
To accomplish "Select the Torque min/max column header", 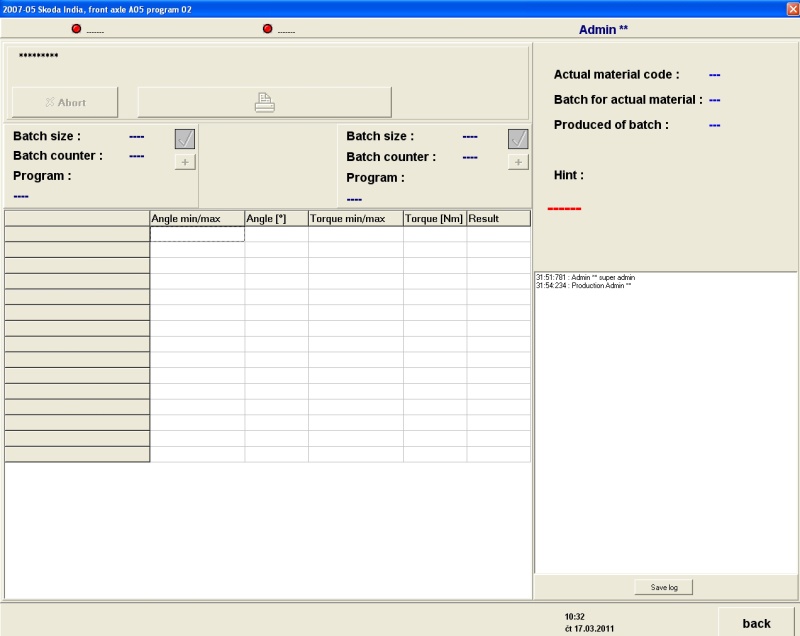I will [356, 218].
